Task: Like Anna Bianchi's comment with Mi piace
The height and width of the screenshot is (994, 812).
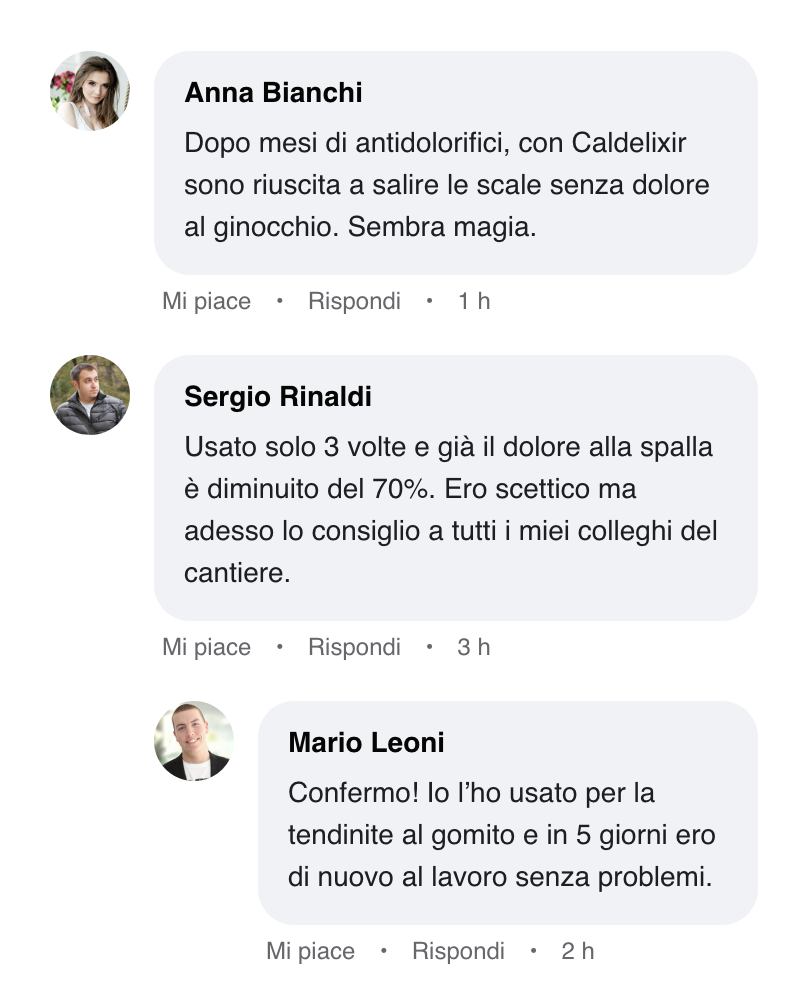Action: click(206, 301)
